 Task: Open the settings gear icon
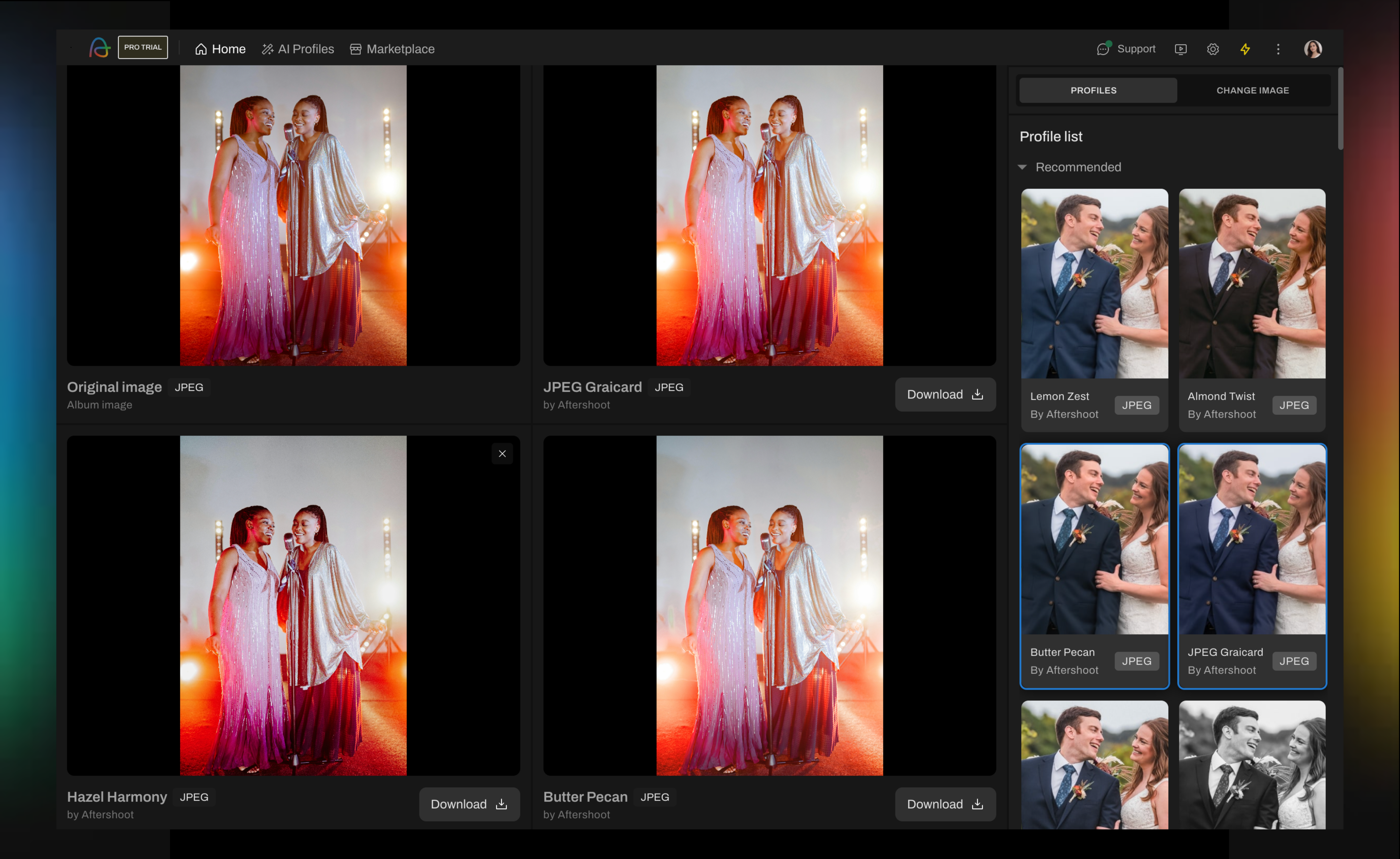pyautogui.click(x=1212, y=50)
